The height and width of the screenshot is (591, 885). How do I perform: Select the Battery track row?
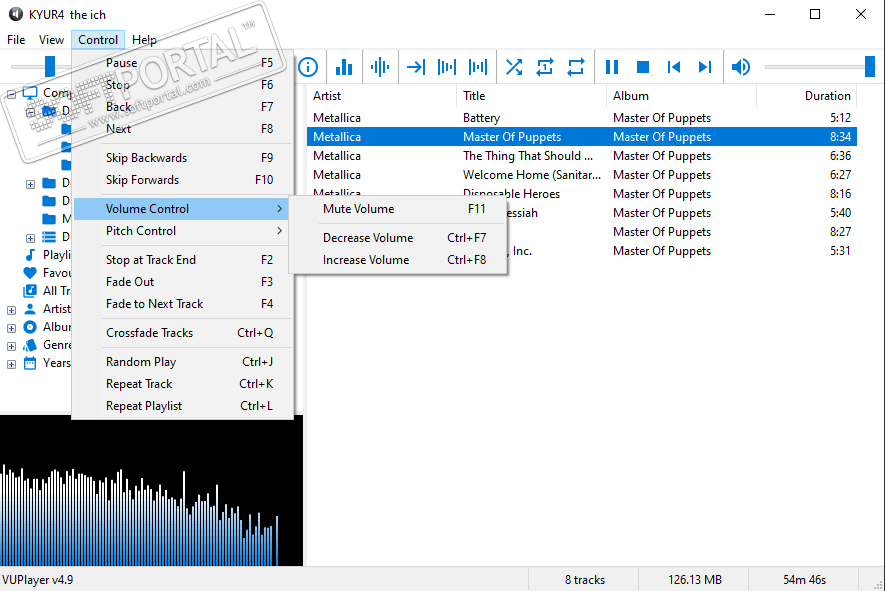point(582,118)
